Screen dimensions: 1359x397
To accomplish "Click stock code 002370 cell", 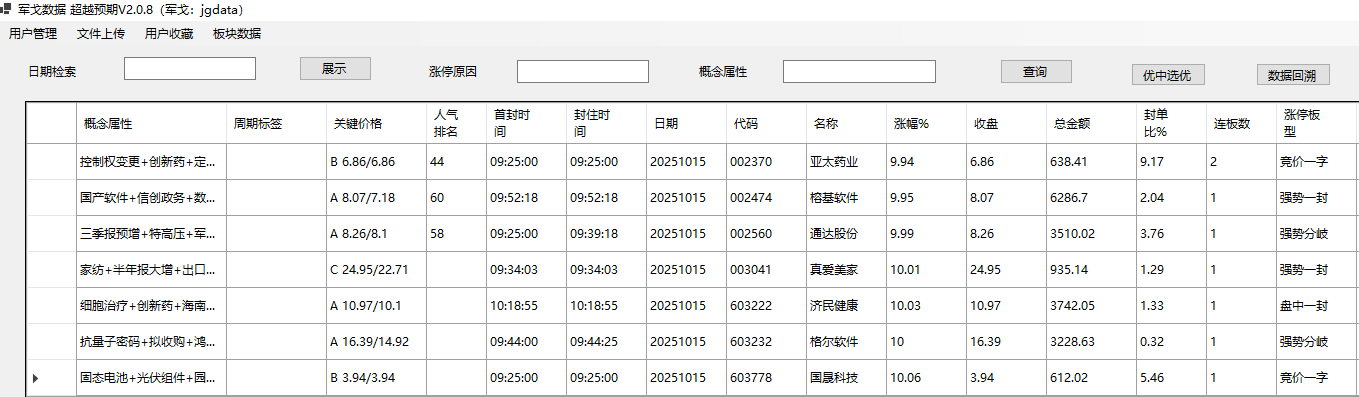I will (767, 162).
